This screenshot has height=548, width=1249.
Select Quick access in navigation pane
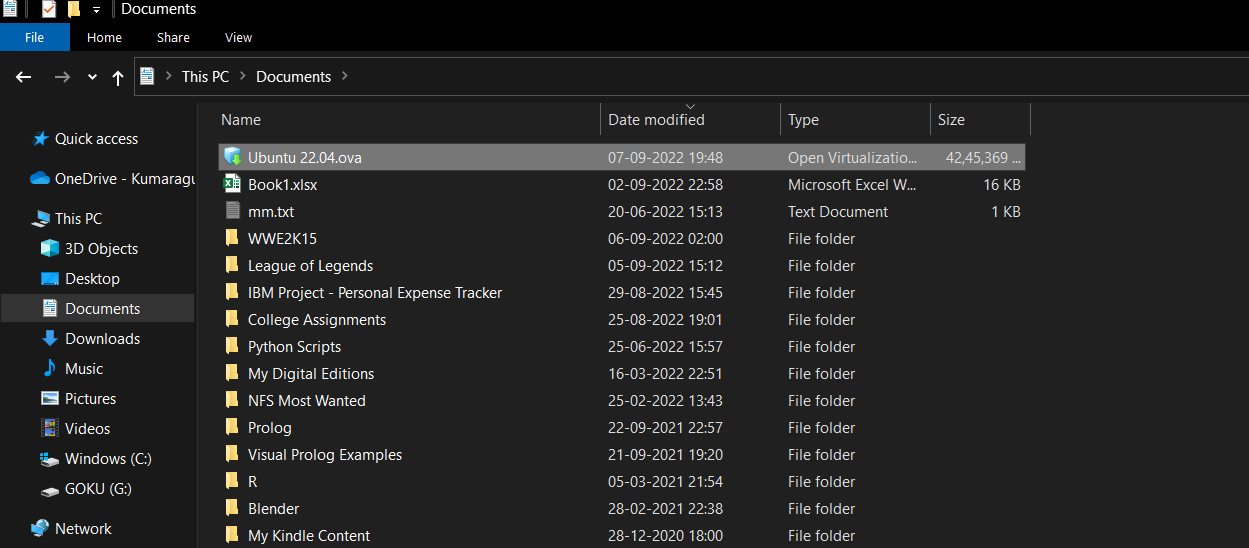(x=96, y=139)
